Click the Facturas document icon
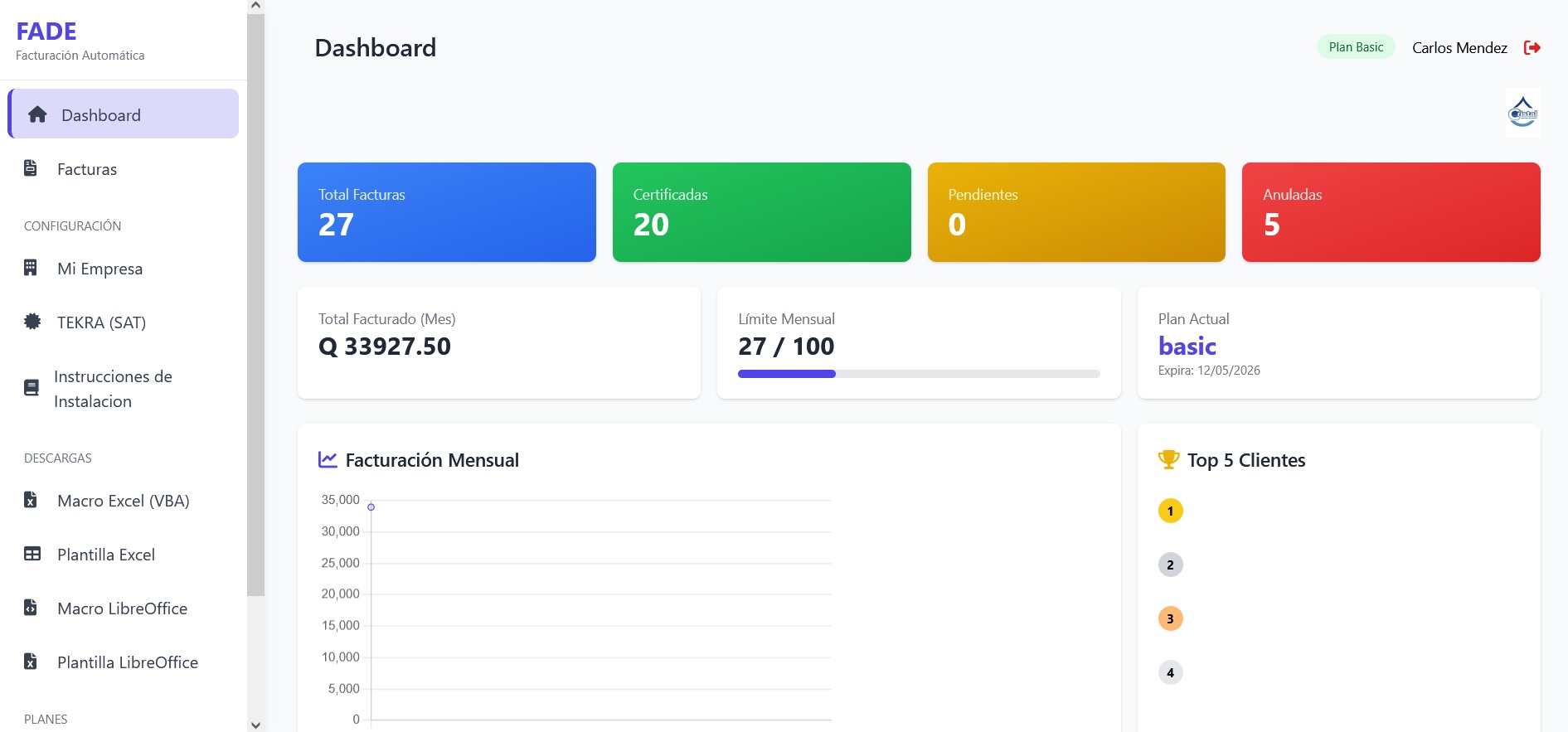This screenshot has width=1568, height=732. click(31, 168)
